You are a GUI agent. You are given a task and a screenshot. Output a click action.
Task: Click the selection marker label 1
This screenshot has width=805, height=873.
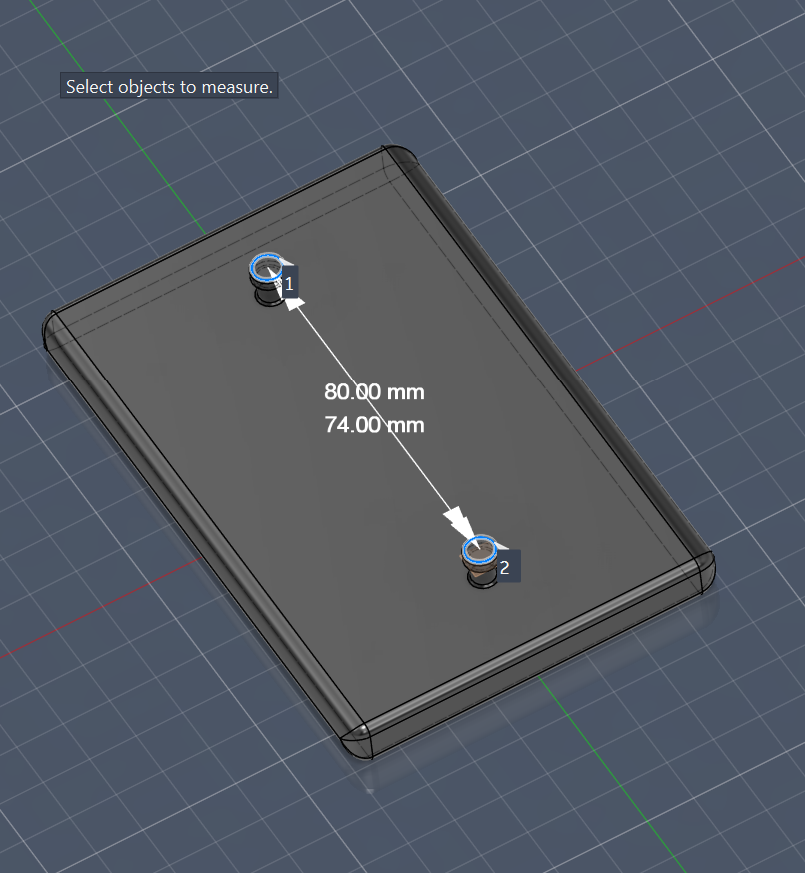point(289,284)
